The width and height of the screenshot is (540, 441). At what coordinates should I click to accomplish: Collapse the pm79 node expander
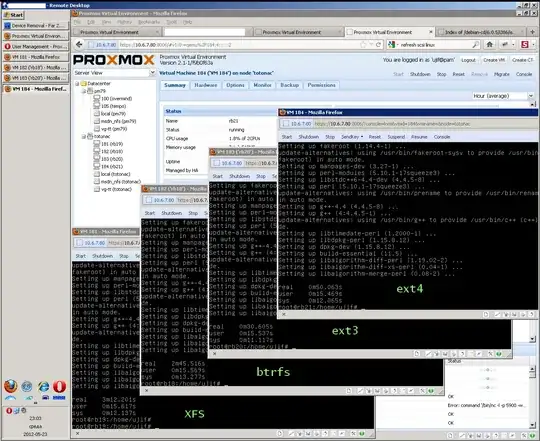tap(83, 91)
